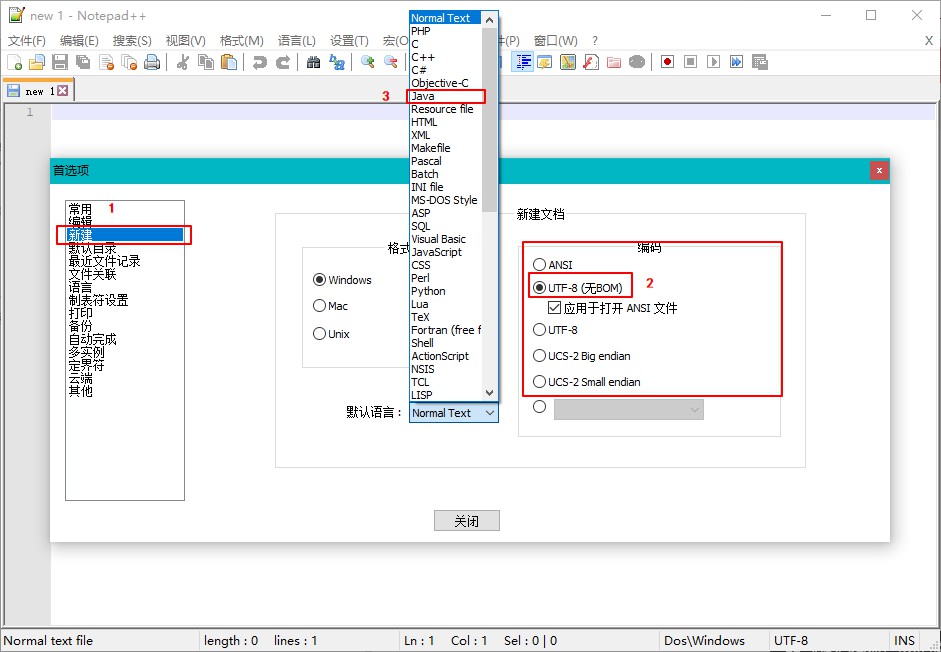The height and width of the screenshot is (652, 941).
Task: Choose SQL in the language dropdown list
Action: (x=445, y=226)
